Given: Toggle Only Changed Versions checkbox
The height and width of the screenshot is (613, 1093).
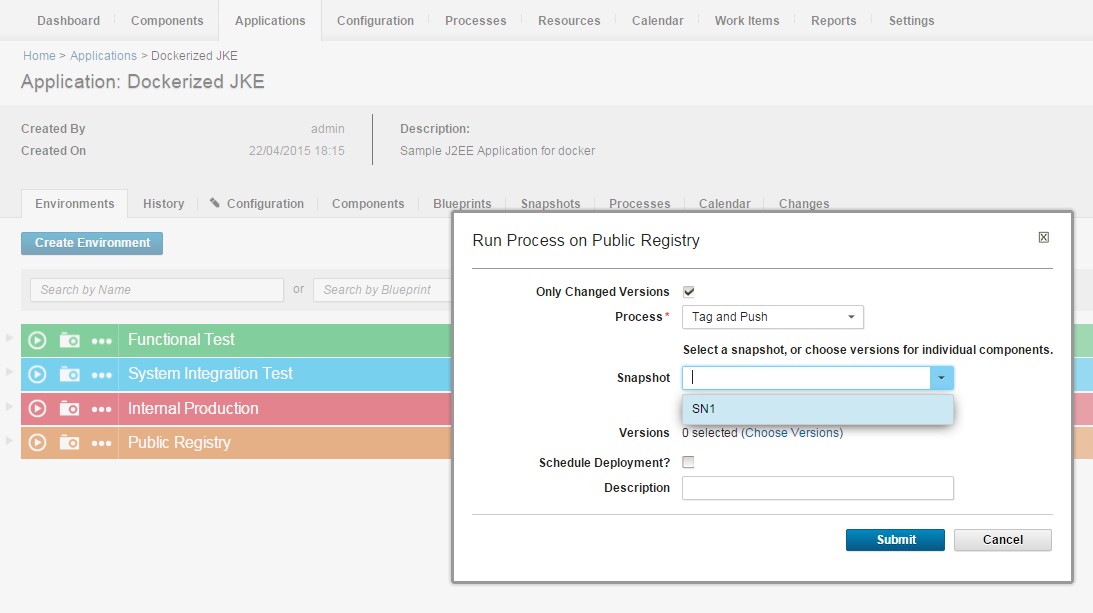Looking at the screenshot, I should [689, 292].
